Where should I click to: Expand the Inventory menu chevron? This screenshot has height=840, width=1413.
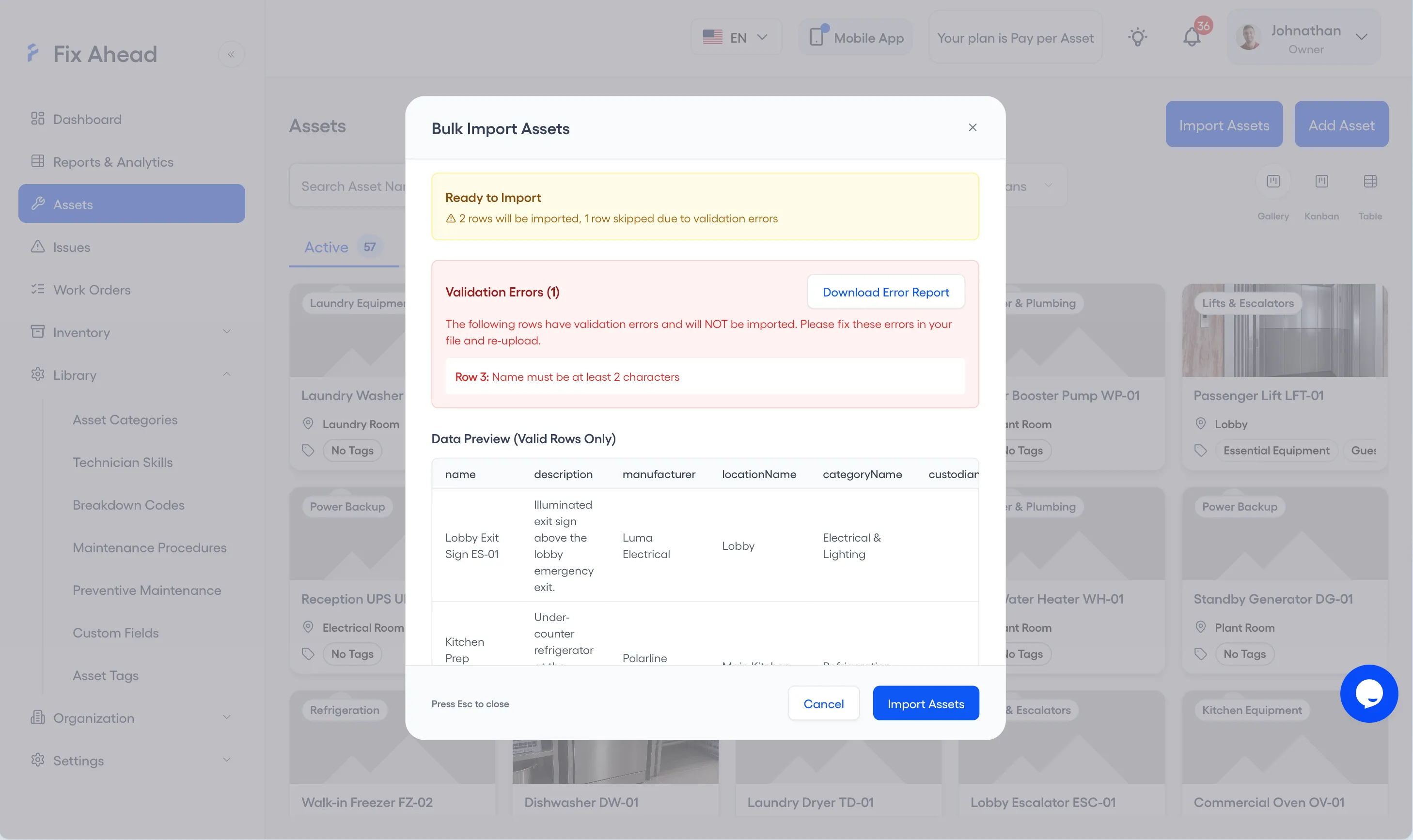click(226, 332)
